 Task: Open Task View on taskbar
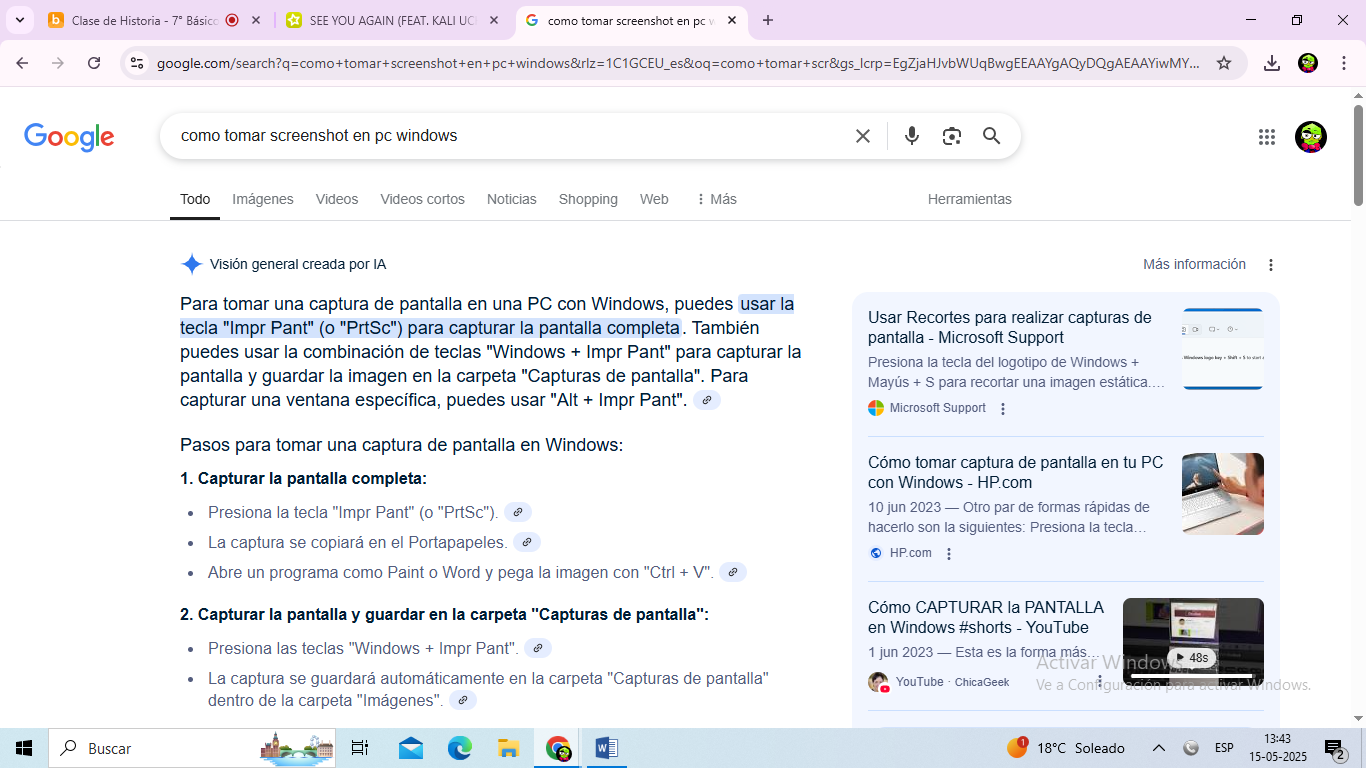coord(360,748)
